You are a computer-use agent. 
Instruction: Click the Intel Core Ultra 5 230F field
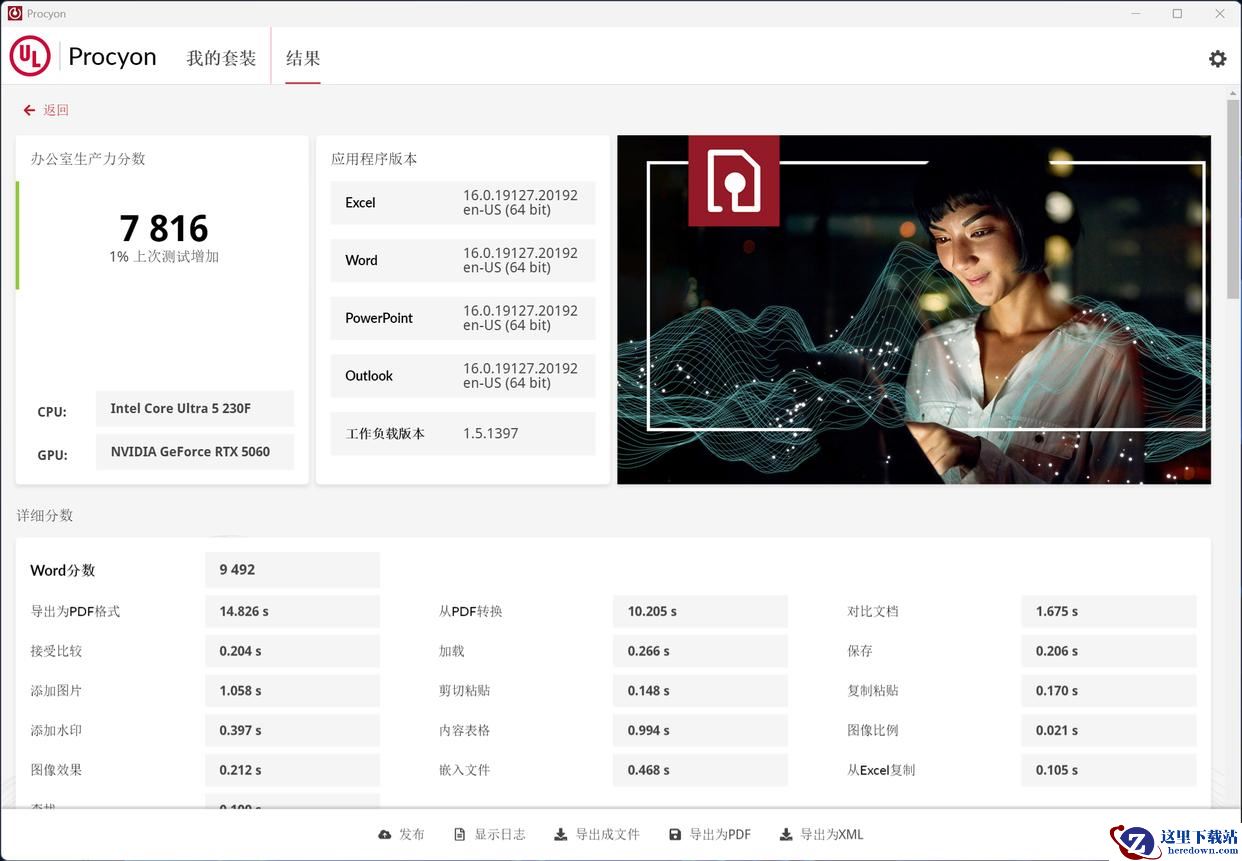(x=195, y=408)
